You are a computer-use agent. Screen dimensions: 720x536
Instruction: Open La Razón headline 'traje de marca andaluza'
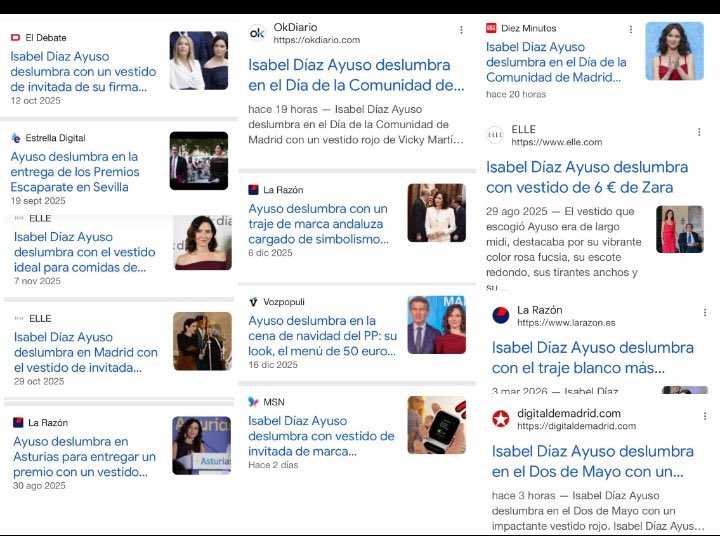319,224
